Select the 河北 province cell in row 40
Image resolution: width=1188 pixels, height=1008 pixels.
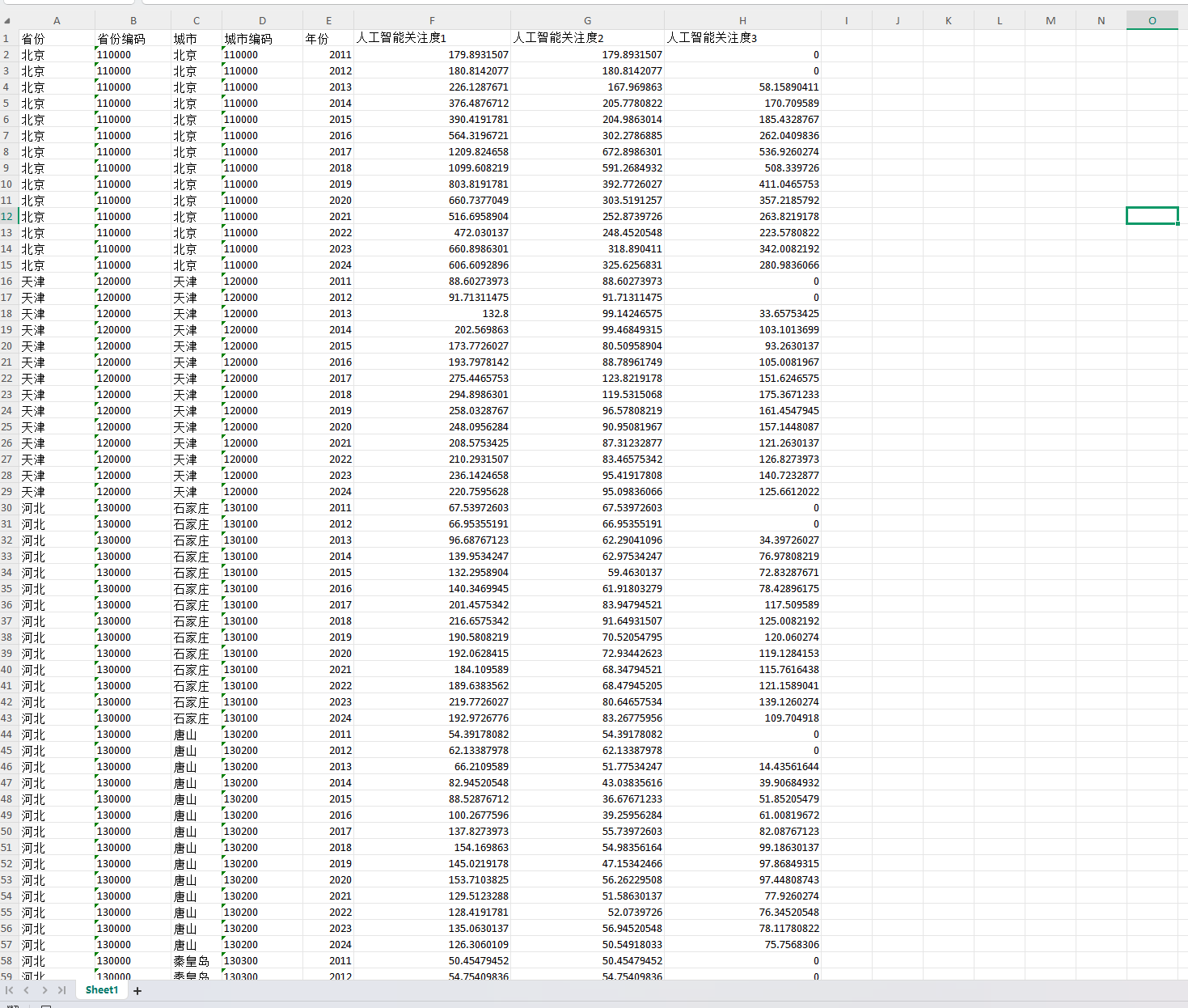tap(57, 669)
